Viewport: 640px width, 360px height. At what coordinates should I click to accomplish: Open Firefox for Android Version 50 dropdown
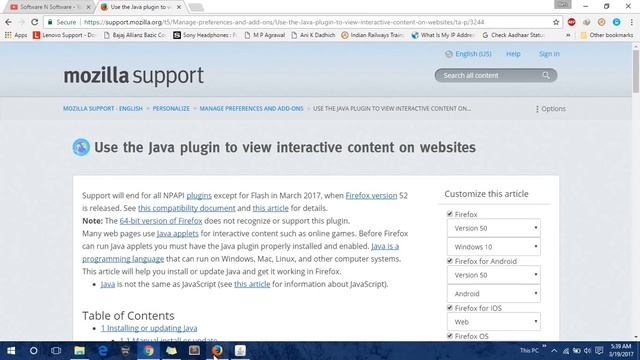click(493, 275)
